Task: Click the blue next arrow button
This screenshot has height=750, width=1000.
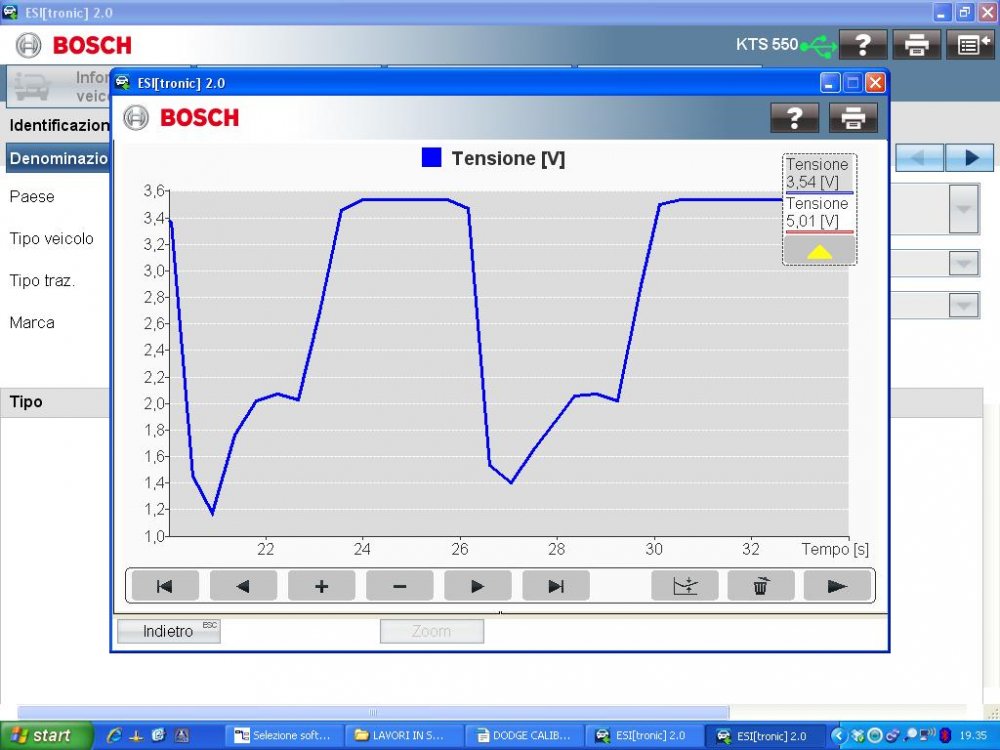Action: click(969, 157)
